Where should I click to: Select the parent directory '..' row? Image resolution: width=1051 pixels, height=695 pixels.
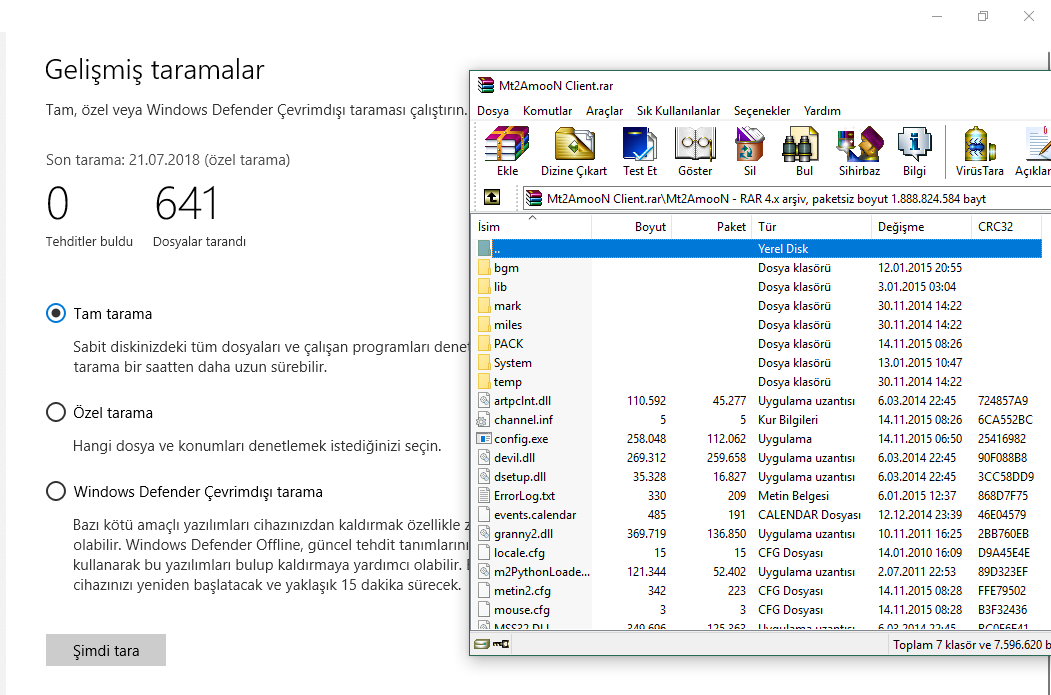click(759, 249)
